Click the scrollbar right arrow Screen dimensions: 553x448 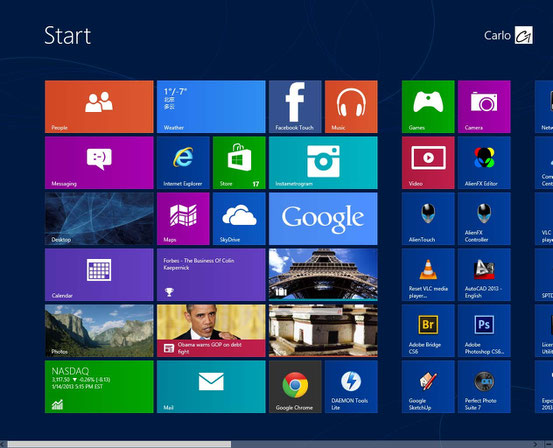[536, 444]
